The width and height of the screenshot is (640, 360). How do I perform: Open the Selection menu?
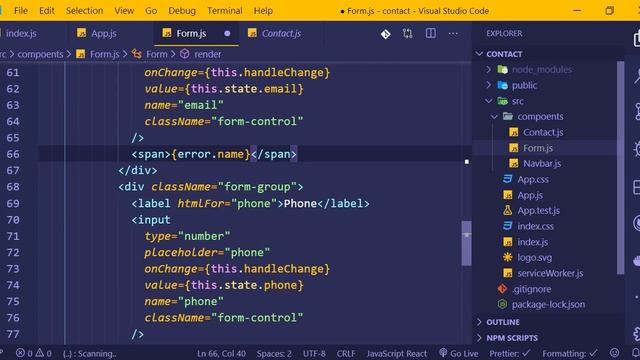(x=84, y=11)
